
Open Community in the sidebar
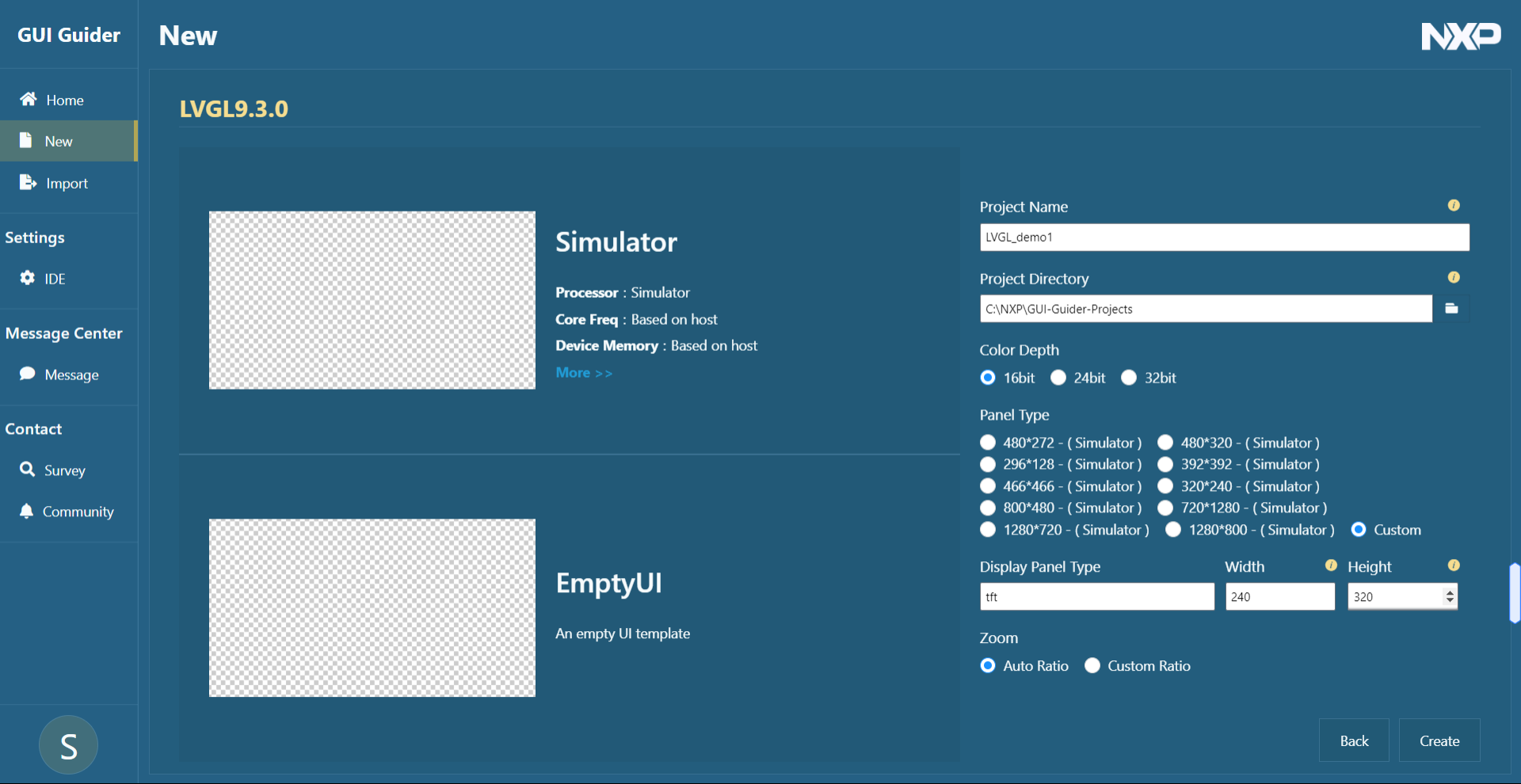coord(69,512)
